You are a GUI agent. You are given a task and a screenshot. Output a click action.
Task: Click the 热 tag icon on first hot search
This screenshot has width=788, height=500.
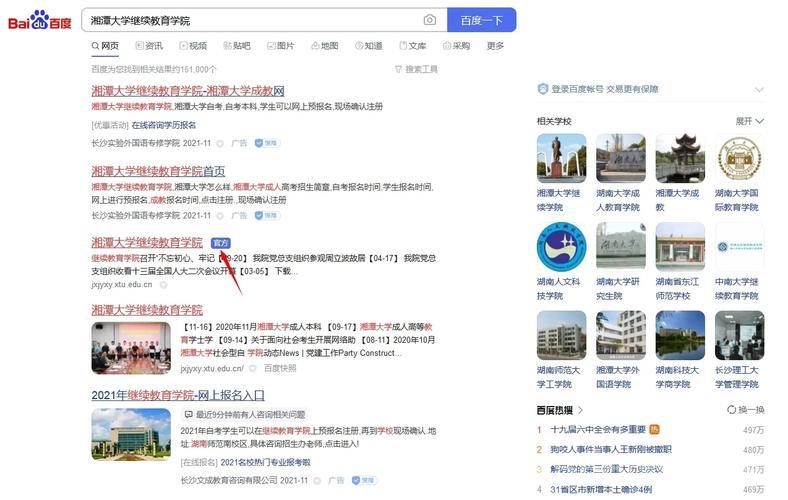(654, 430)
